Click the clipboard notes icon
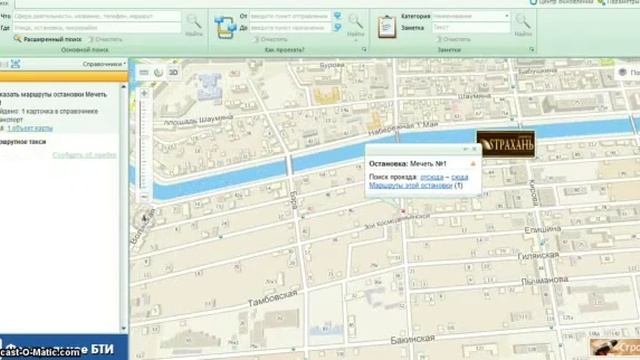640x360 pixels. (x=387, y=27)
